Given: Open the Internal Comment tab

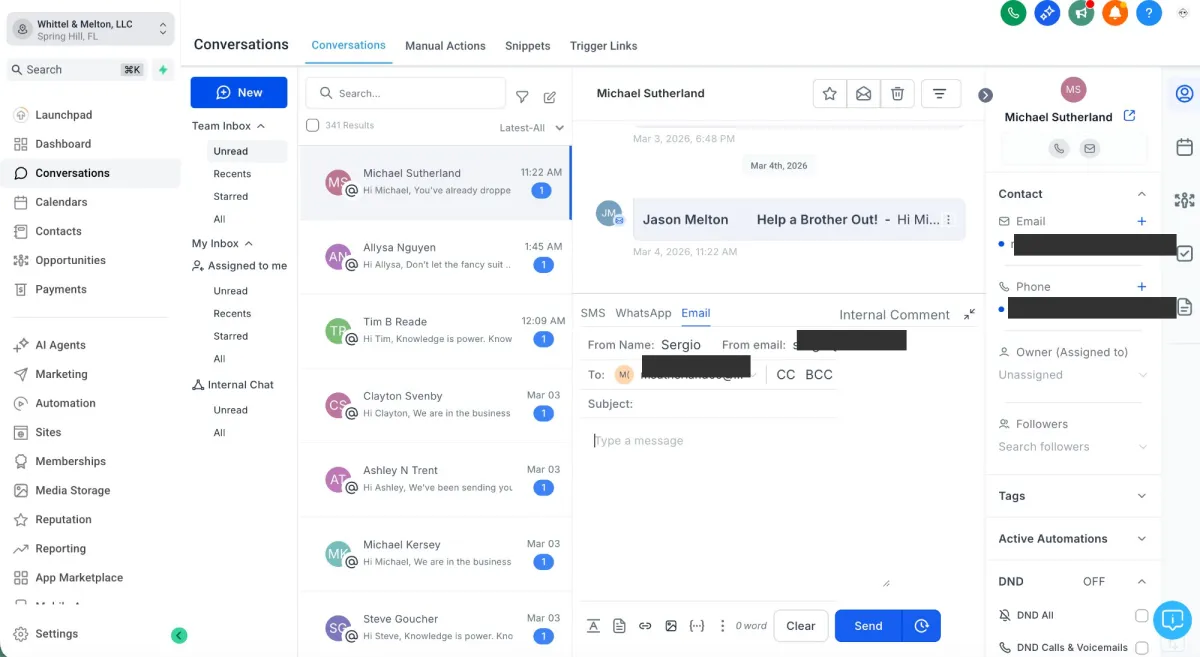Looking at the screenshot, I should click(894, 314).
